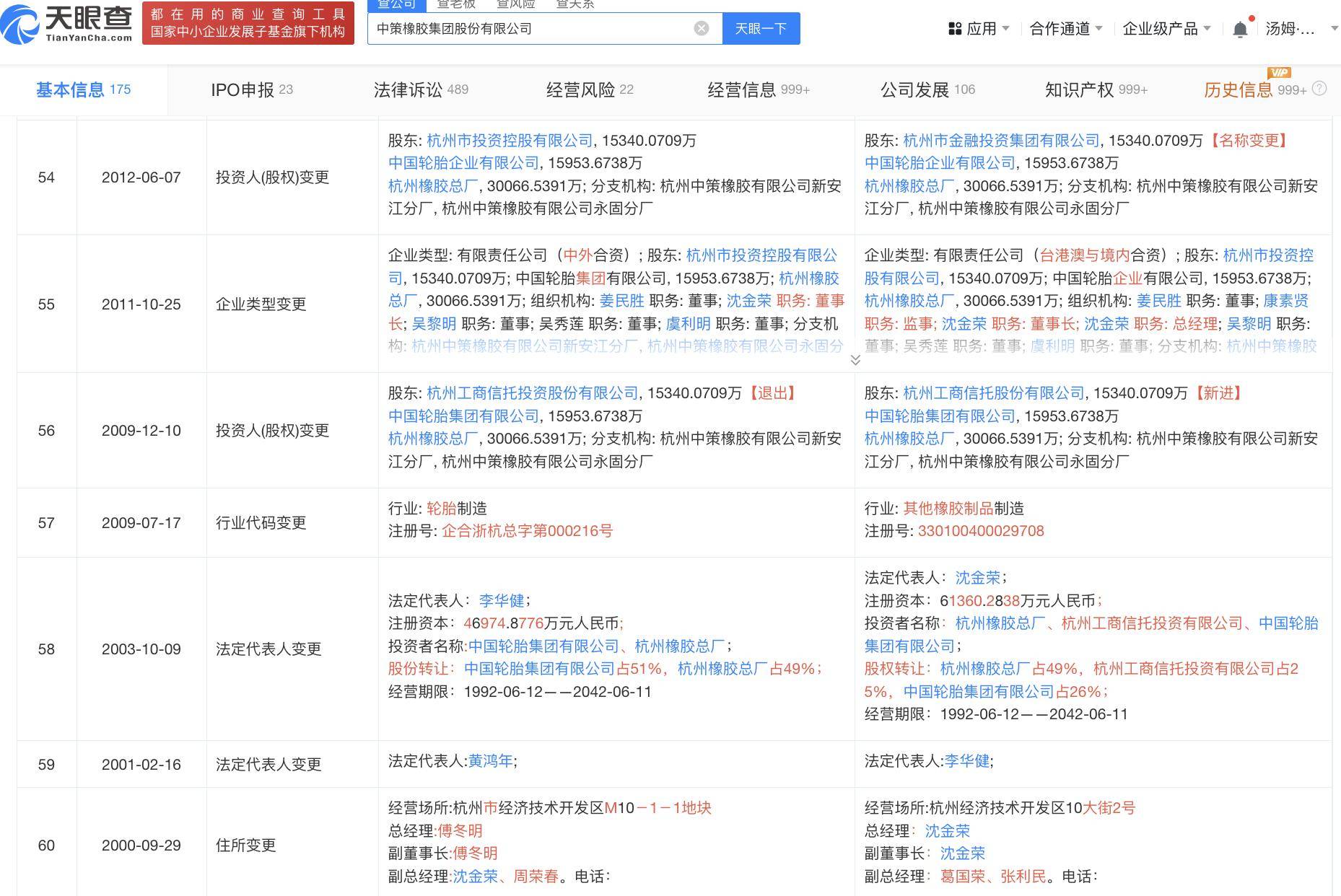Click the 李华健 legal representative link in row 58
Viewport: 1341px width, 896px height.
click(x=501, y=600)
